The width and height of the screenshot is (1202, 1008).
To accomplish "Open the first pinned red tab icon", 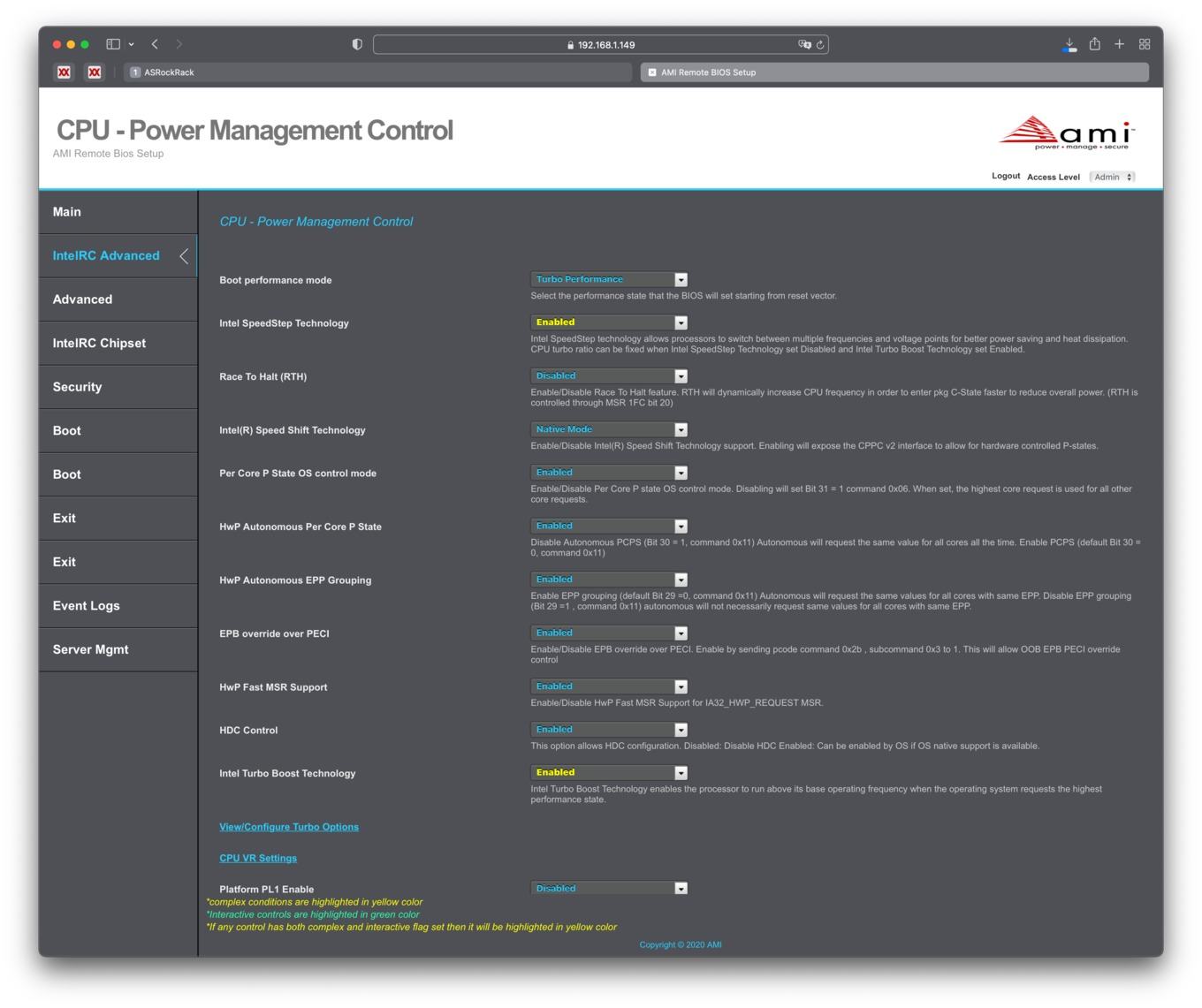I will point(64,72).
